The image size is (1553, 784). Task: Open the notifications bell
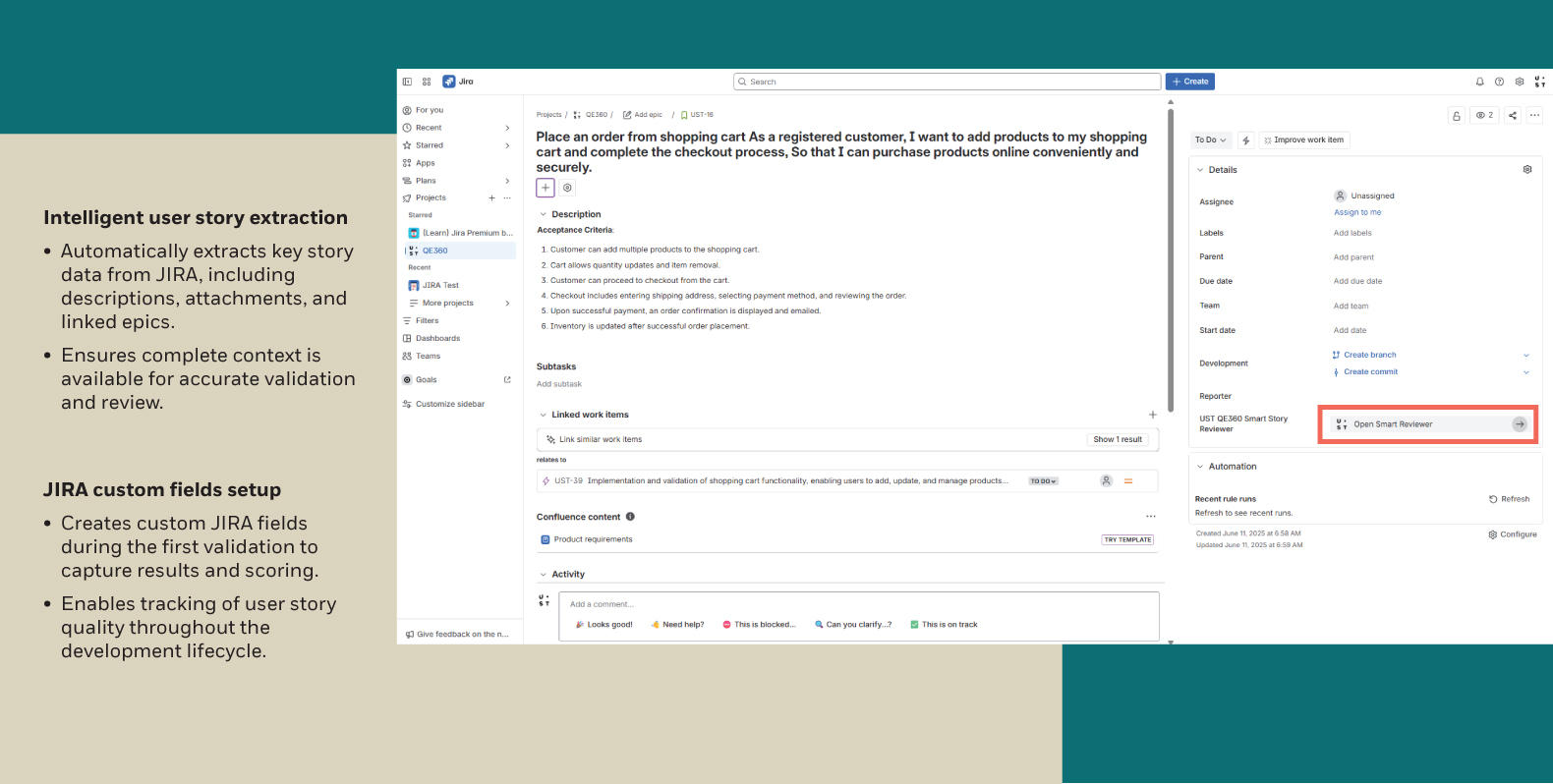pos(1479,82)
